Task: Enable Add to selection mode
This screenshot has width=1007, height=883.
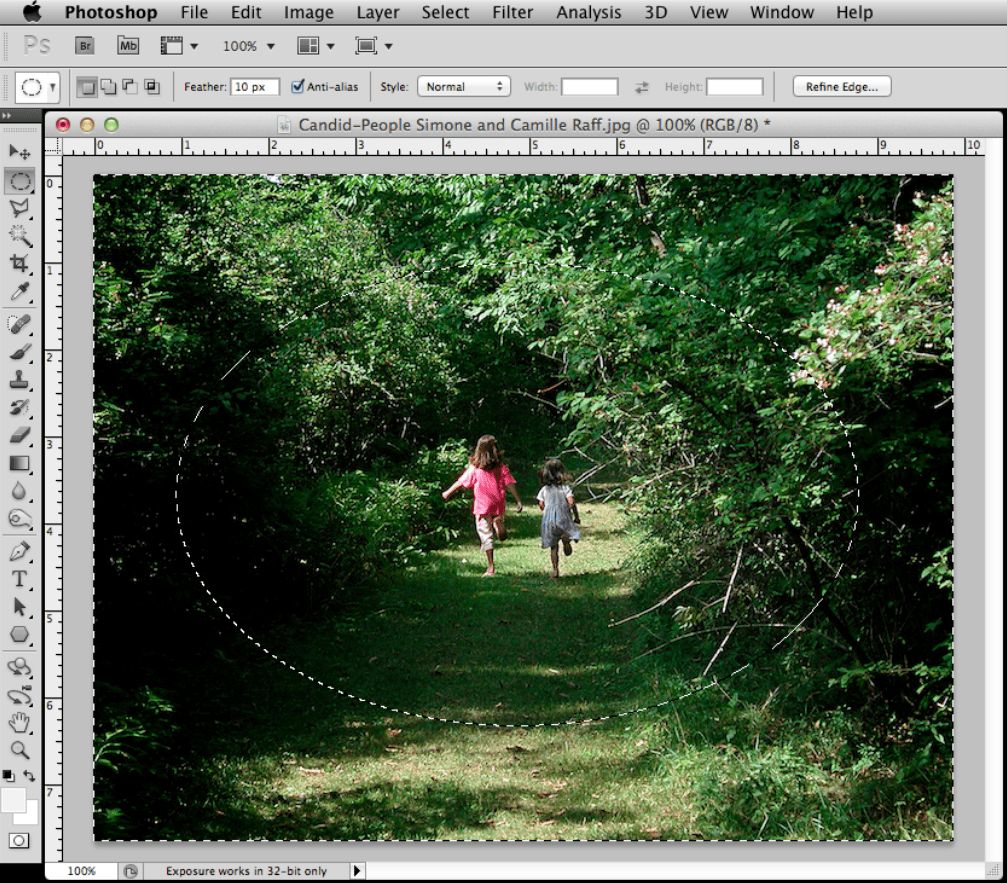Action: pos(108,87)
